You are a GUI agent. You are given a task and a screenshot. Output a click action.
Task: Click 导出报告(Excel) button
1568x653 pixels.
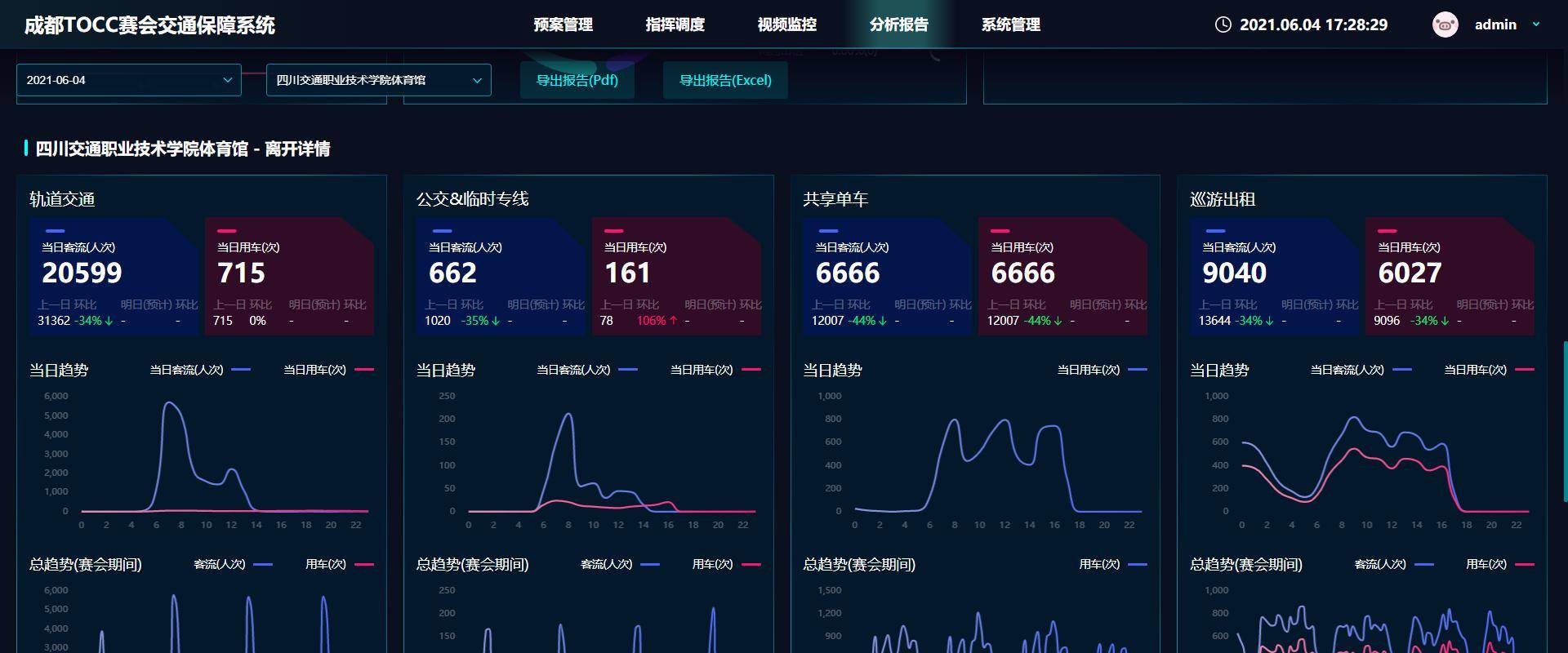[x=725, y=80]
